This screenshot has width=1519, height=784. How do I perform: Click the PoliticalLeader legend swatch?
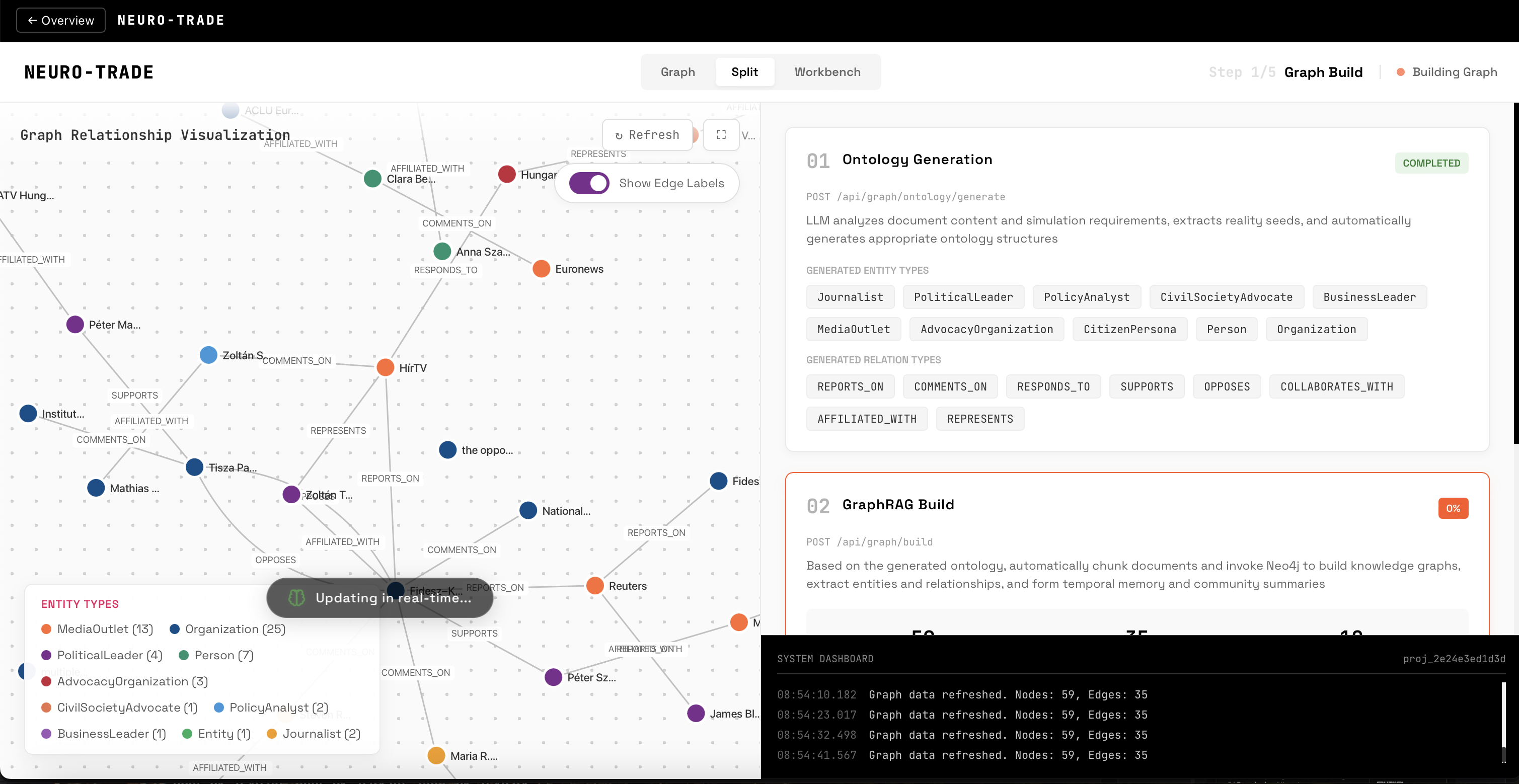click(46, 655)
